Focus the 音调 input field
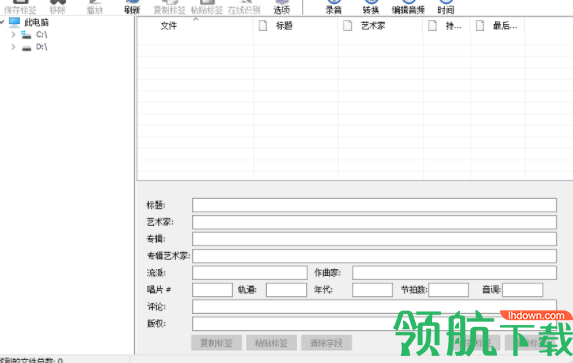 (x=523, y=290)
